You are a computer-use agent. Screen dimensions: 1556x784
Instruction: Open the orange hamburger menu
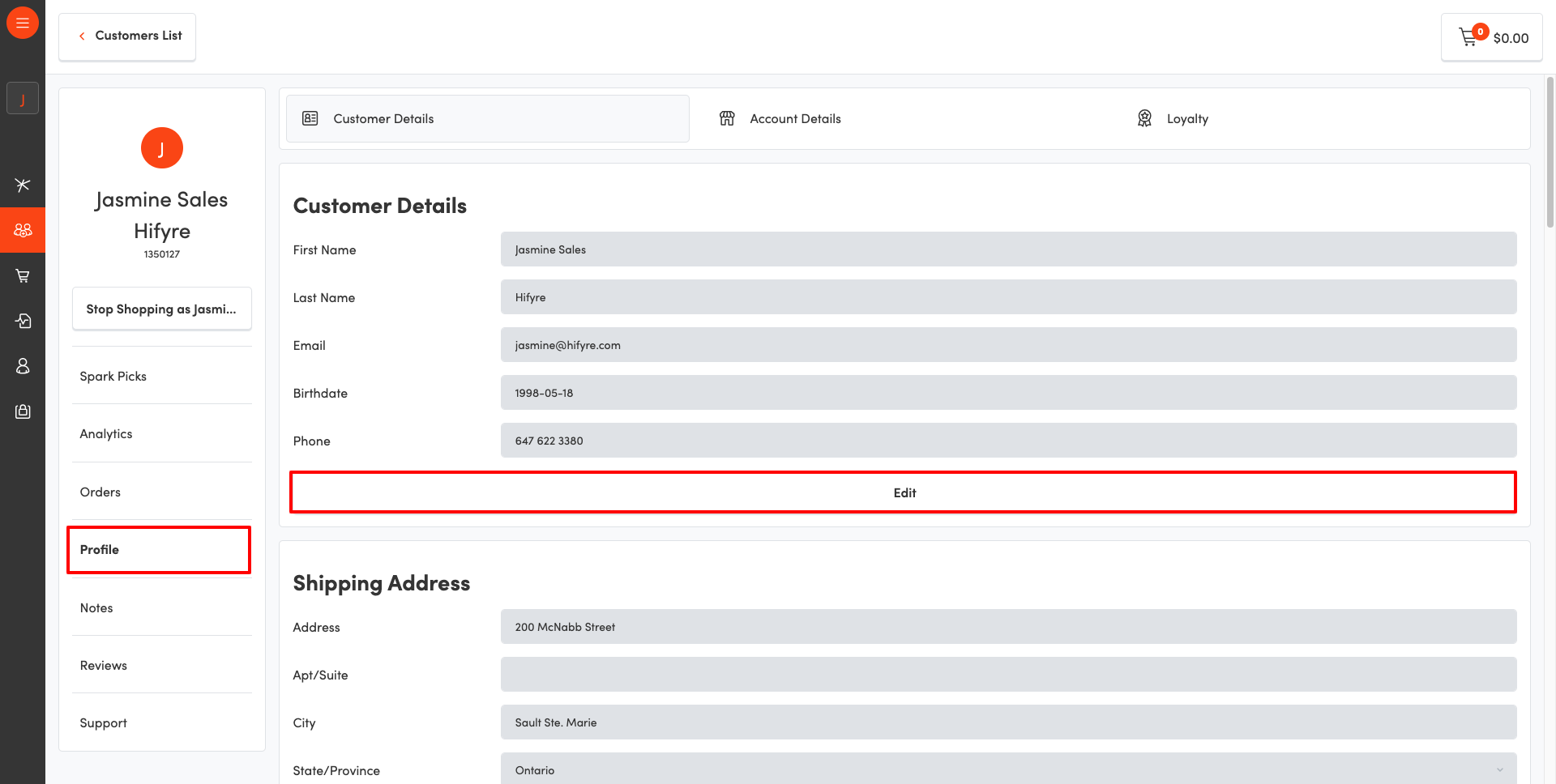23,23
